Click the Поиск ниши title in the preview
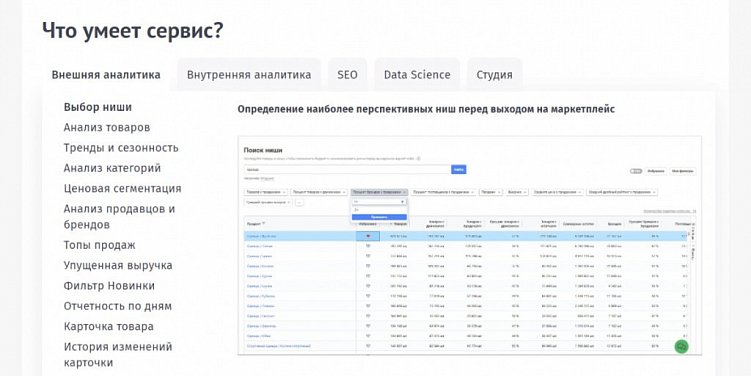Image resolution: width=751 pixels, height=376 pixels. coord(263,150)
